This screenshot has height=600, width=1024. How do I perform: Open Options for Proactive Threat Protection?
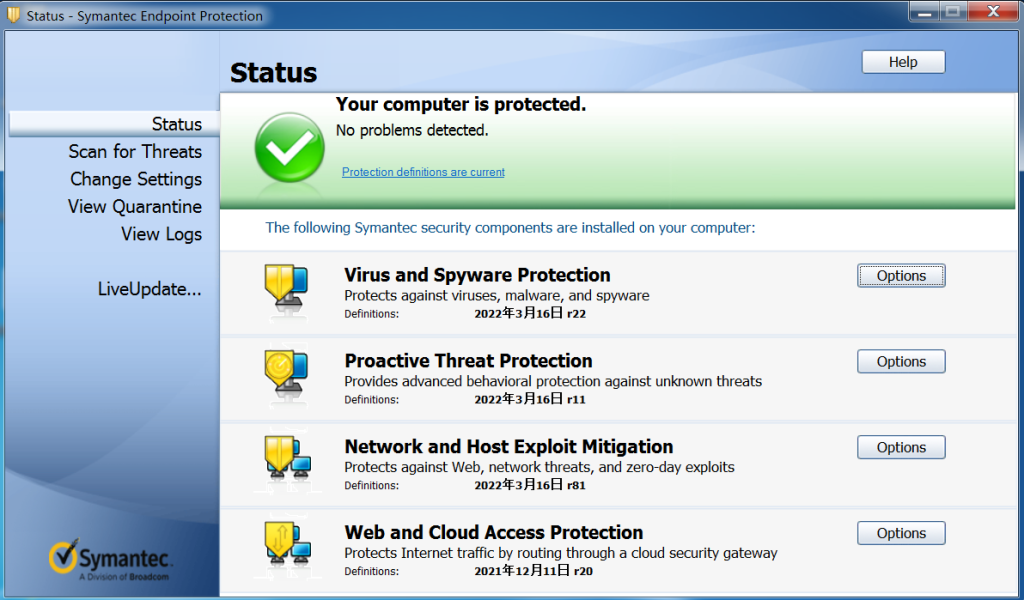[x=900, y=361]
